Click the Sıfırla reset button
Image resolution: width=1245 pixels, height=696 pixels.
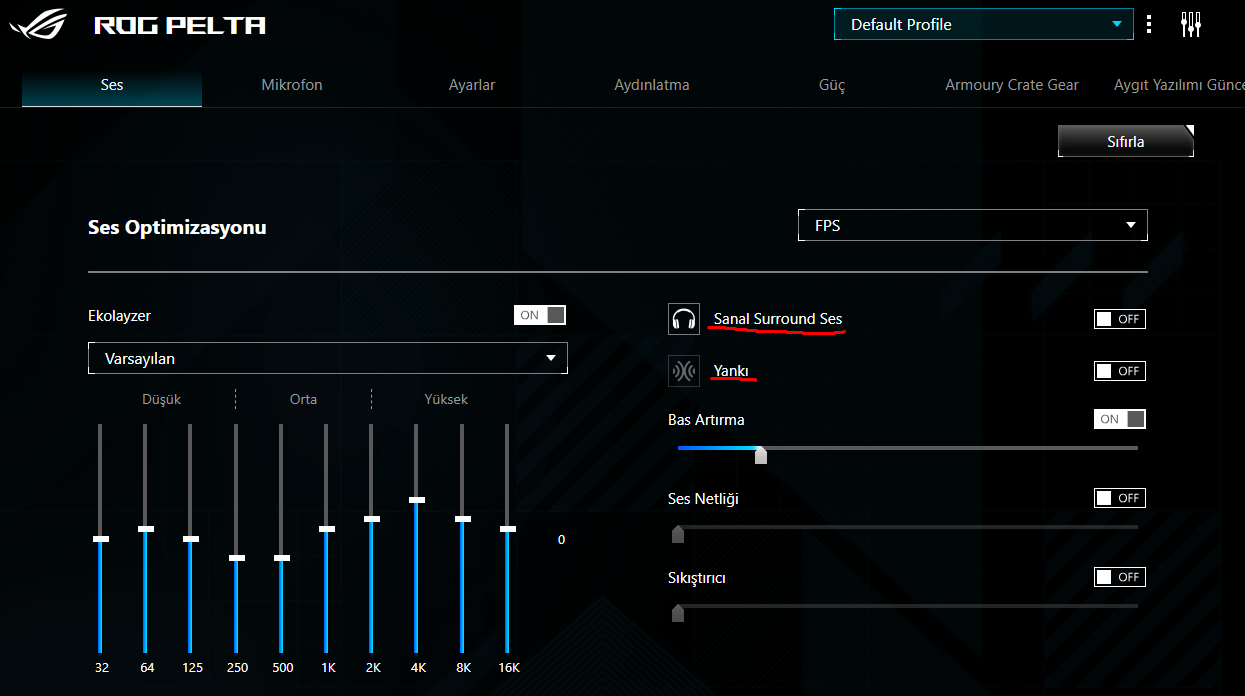click(1126, 141)
